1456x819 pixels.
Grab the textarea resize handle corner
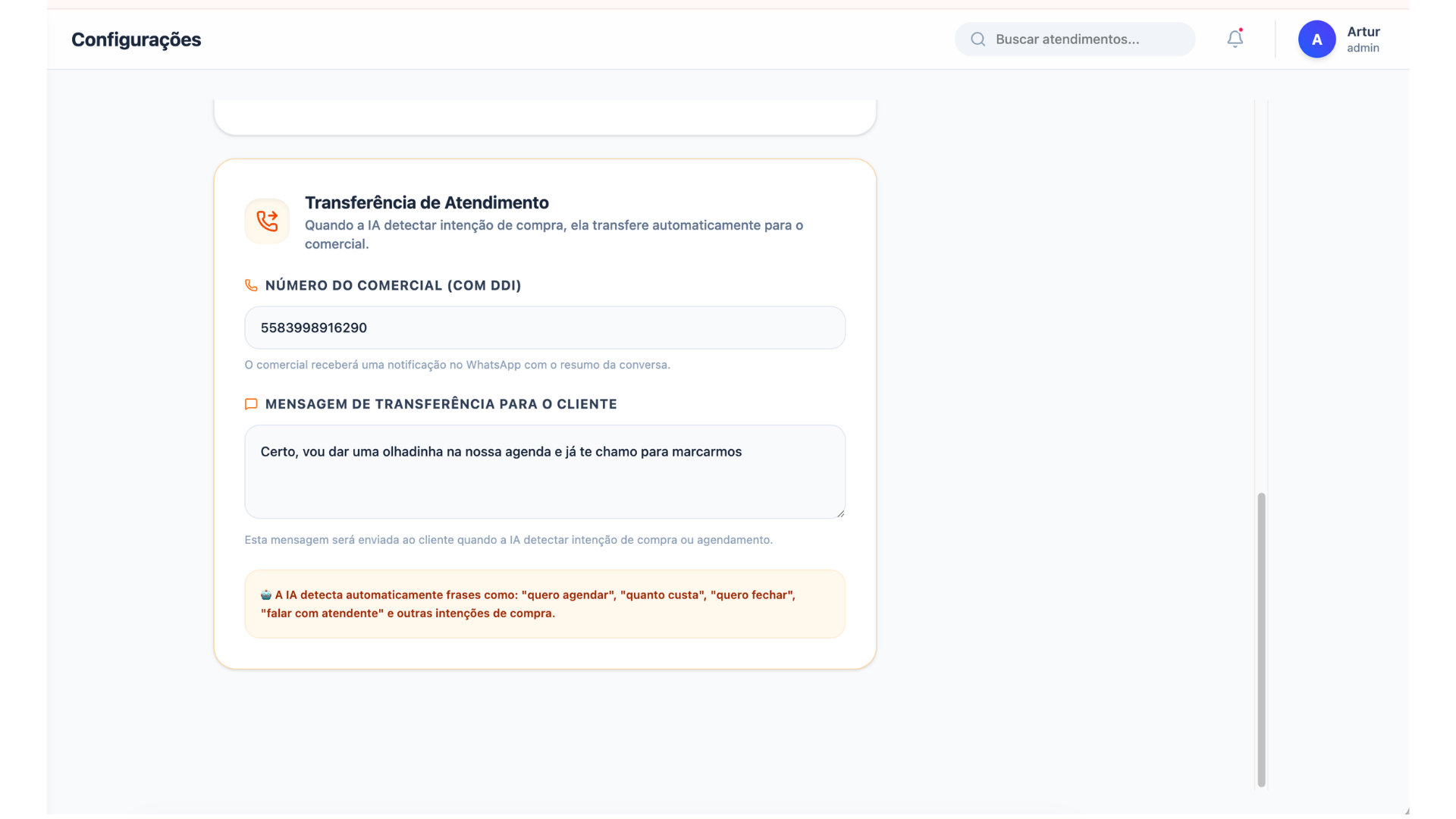(x=840, y=513)
